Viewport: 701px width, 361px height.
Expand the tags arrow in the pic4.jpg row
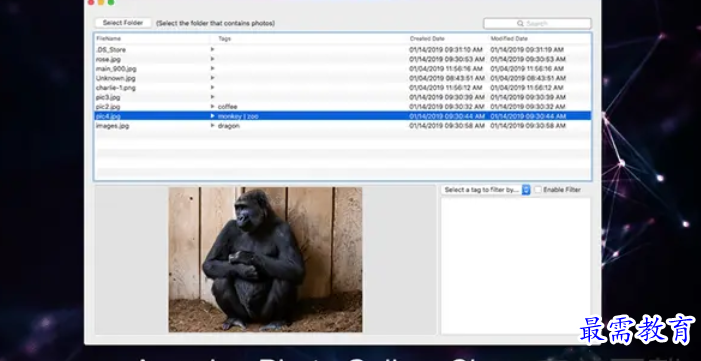(213, 116)
